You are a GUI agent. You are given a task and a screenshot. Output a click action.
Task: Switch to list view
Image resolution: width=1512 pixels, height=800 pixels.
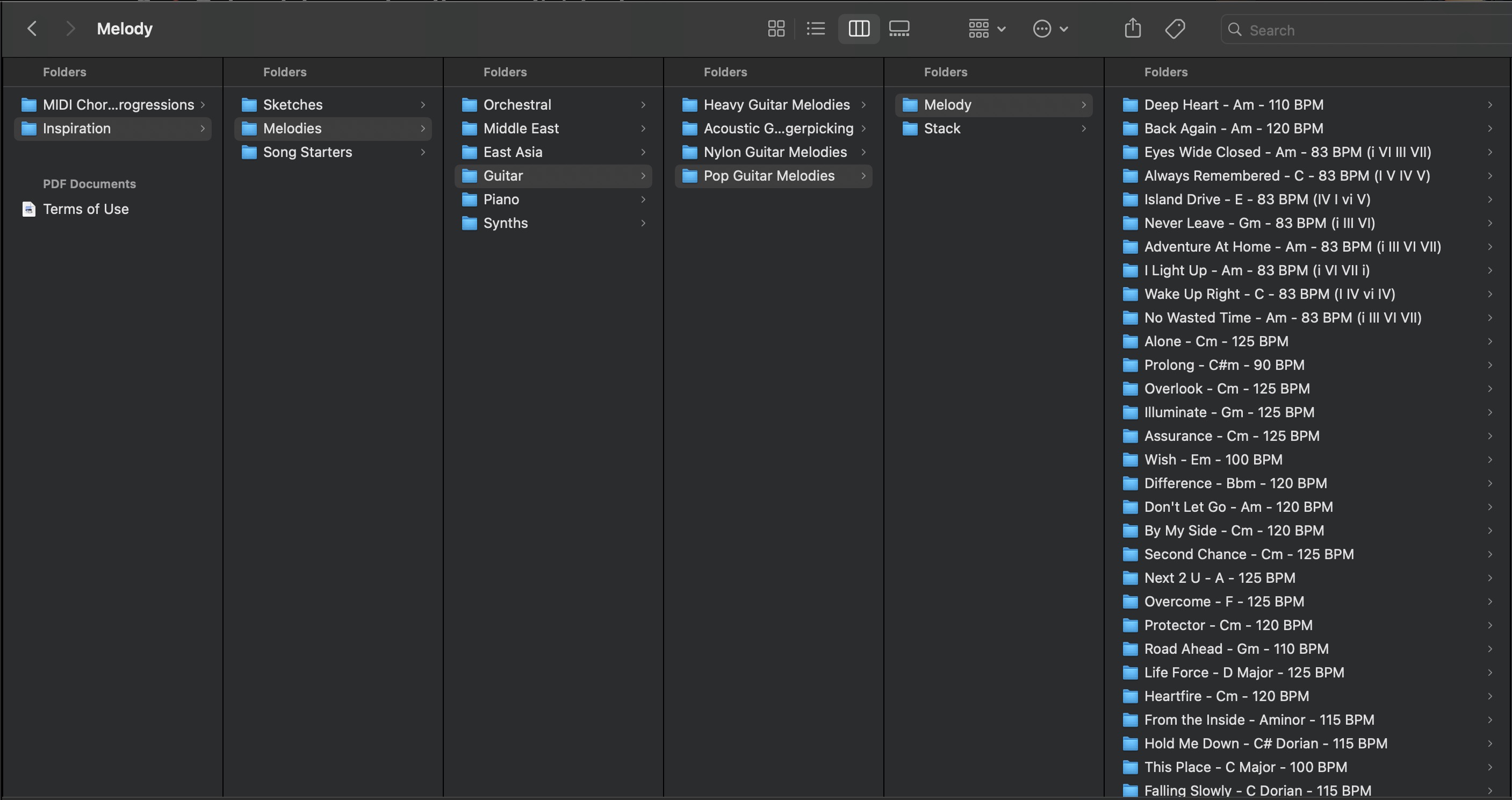(816, 29)
